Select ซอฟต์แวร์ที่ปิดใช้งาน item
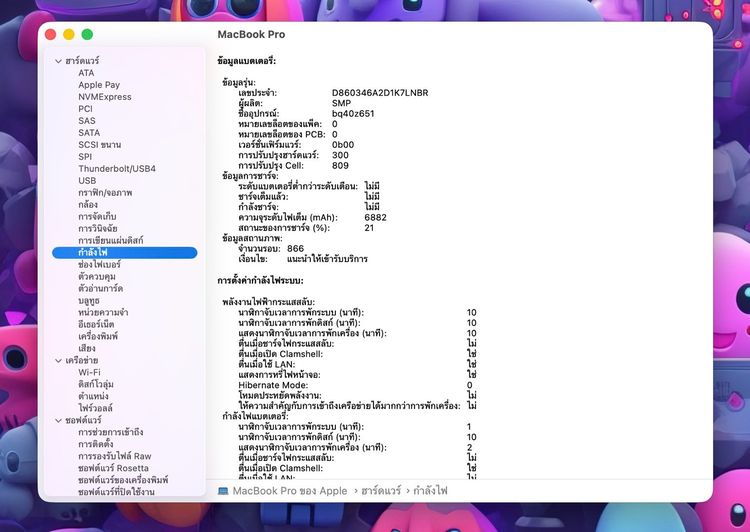 point(116,492)
